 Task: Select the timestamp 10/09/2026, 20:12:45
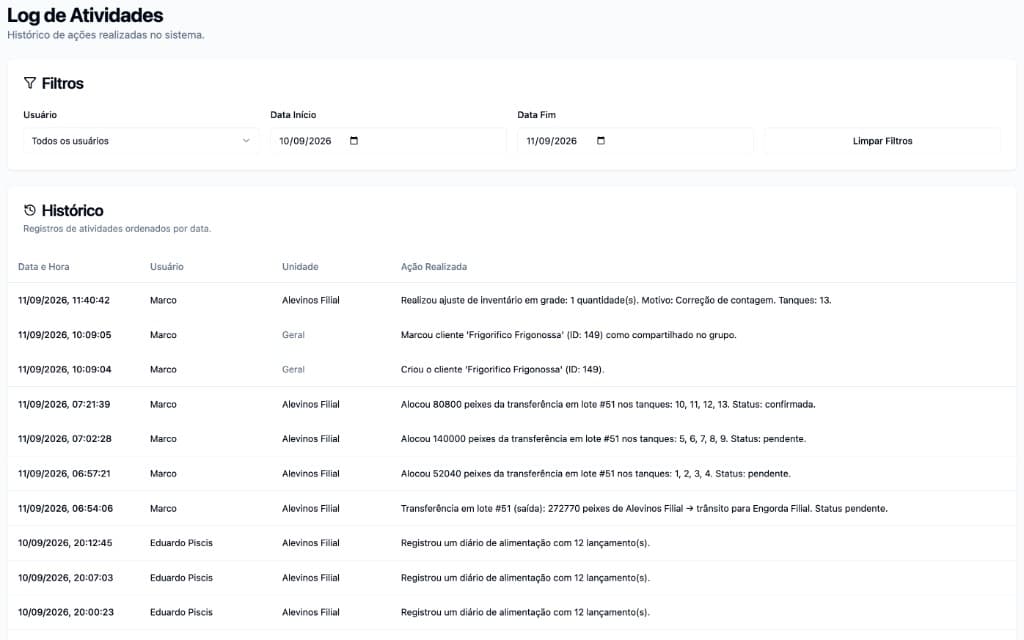pos(65,543)
